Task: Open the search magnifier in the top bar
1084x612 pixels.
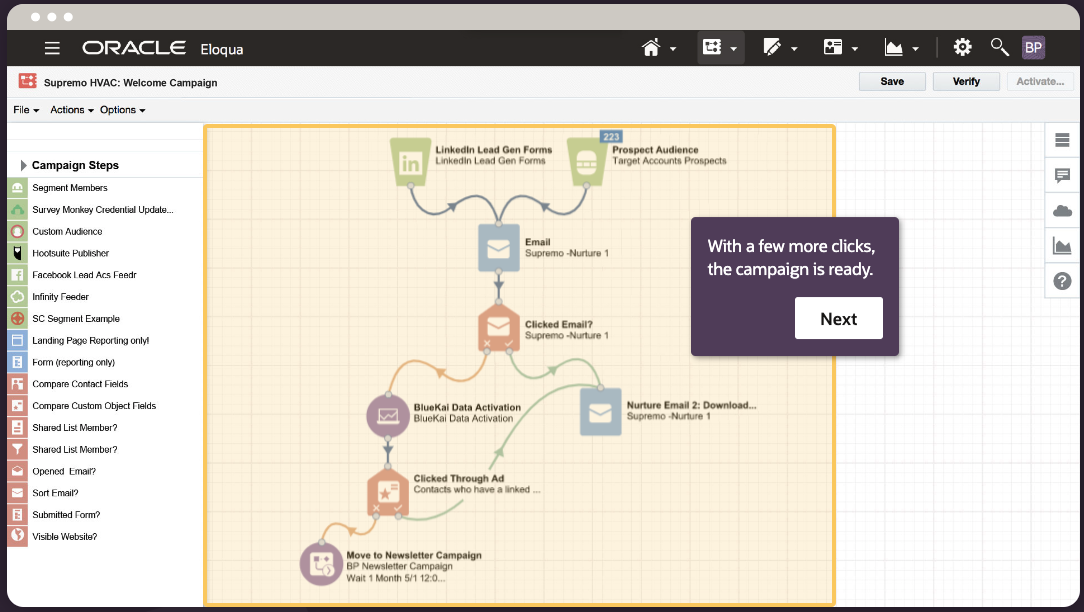Action: click(x=999, y=47)
